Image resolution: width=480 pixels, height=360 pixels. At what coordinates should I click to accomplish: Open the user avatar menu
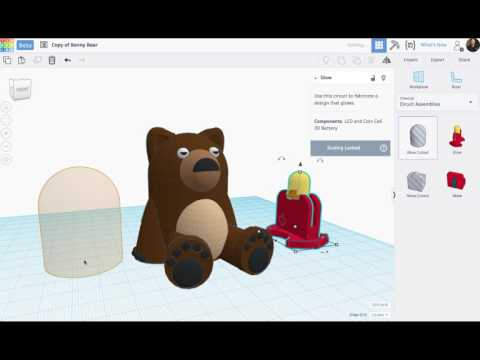[473, 45]
